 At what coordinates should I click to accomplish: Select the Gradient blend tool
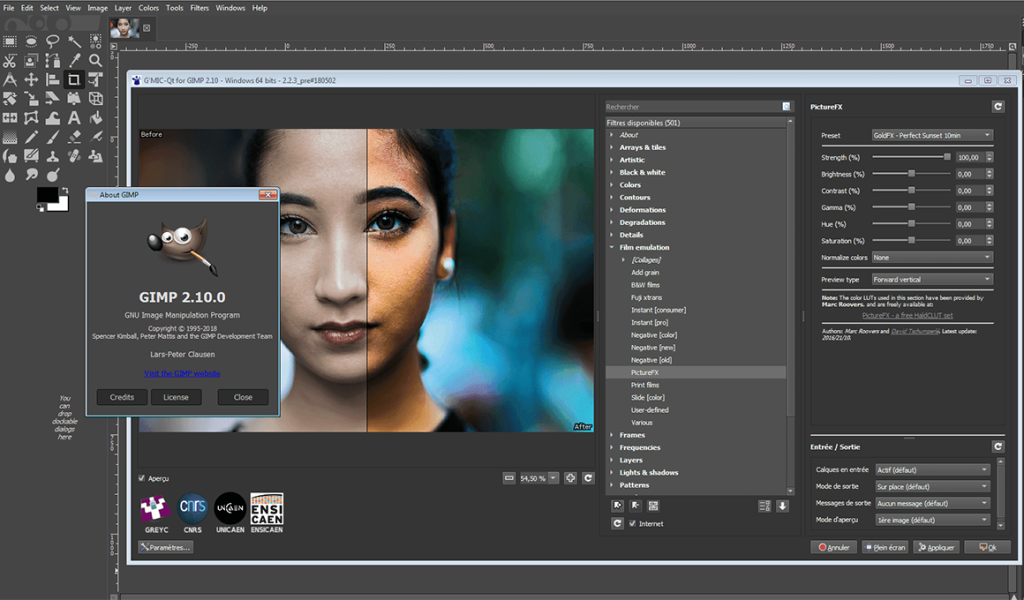pos(10,137)
